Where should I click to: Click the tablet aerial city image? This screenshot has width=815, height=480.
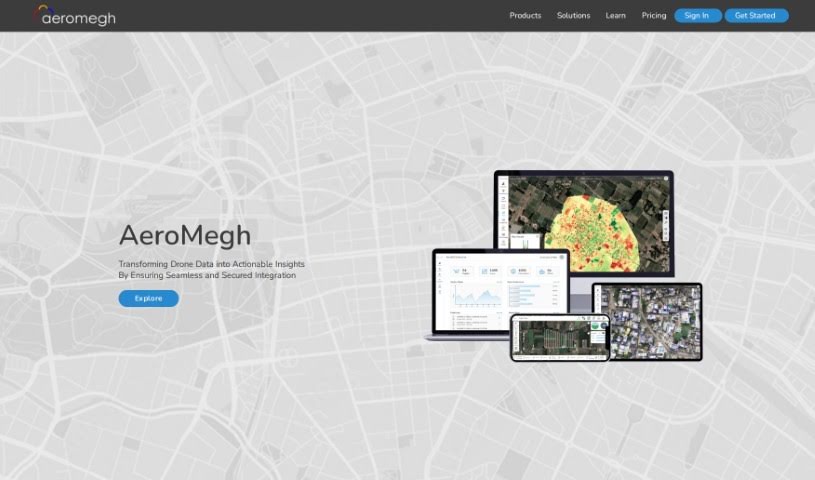coord(648,321)
